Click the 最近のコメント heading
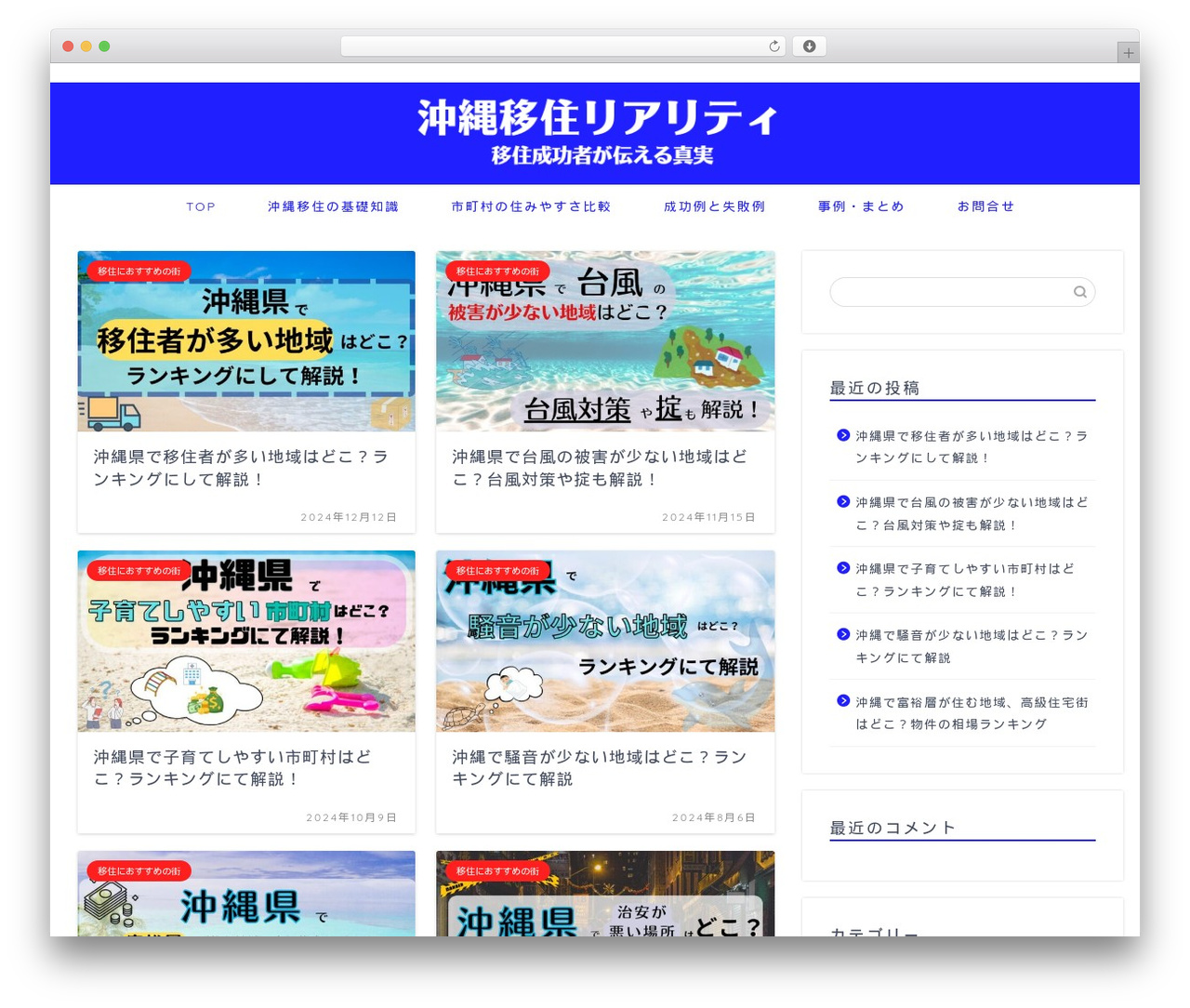 click(892, 828)
